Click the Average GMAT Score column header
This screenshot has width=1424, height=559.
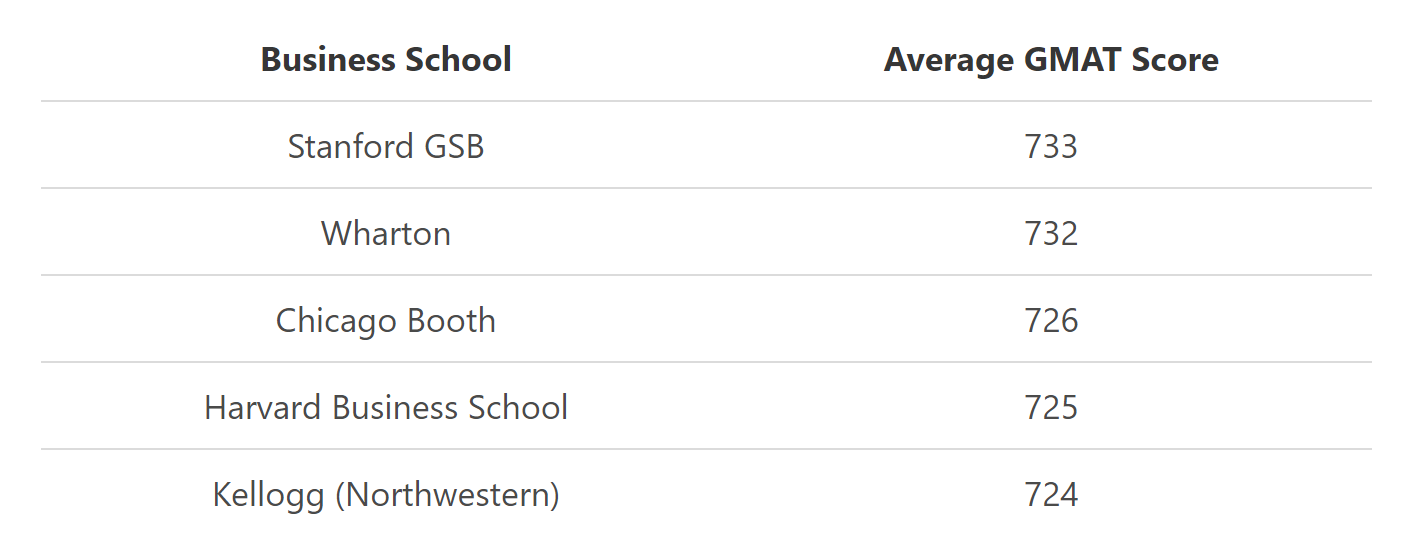click(1051, 60)
